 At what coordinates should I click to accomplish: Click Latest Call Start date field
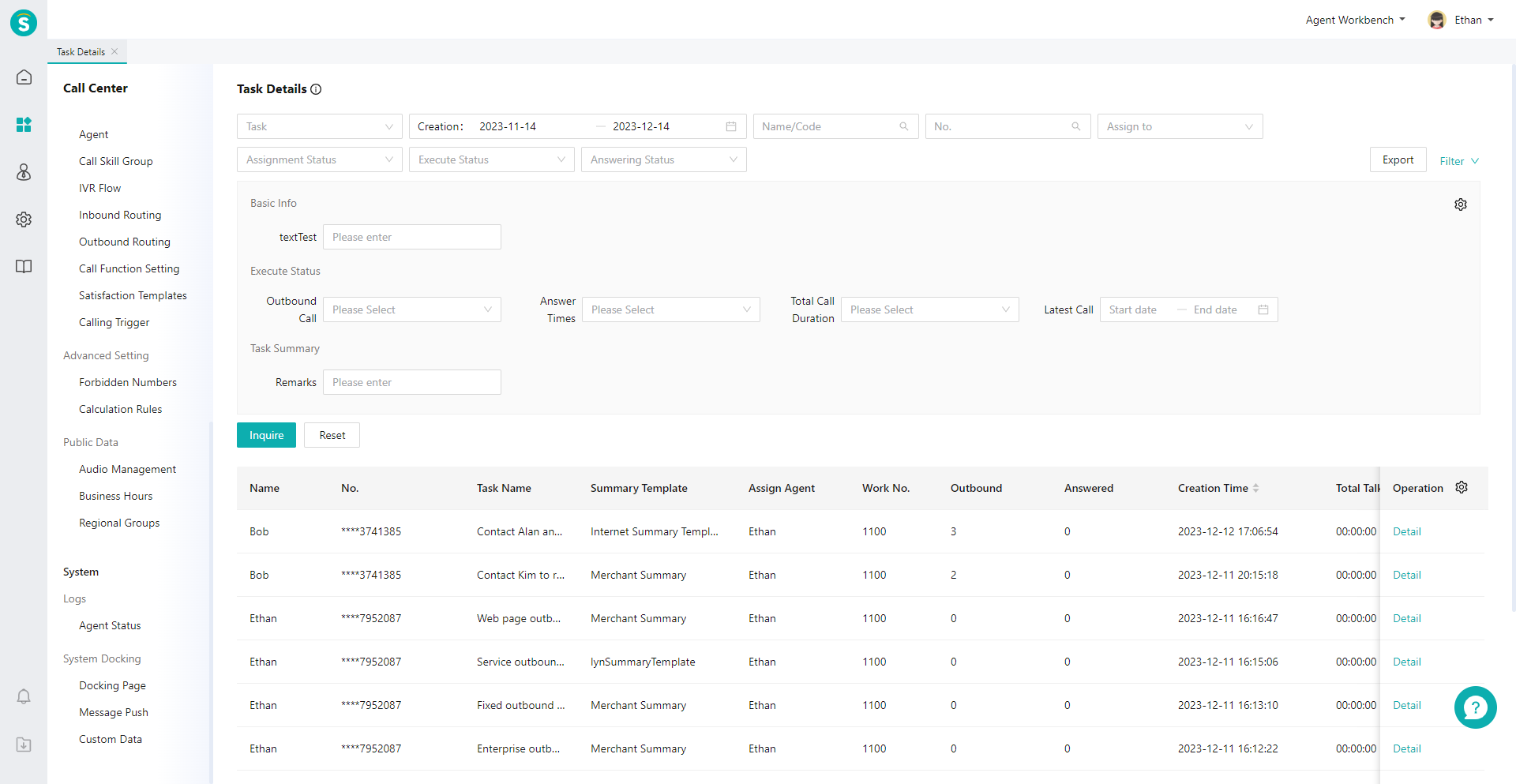(x=1133, y=309)
